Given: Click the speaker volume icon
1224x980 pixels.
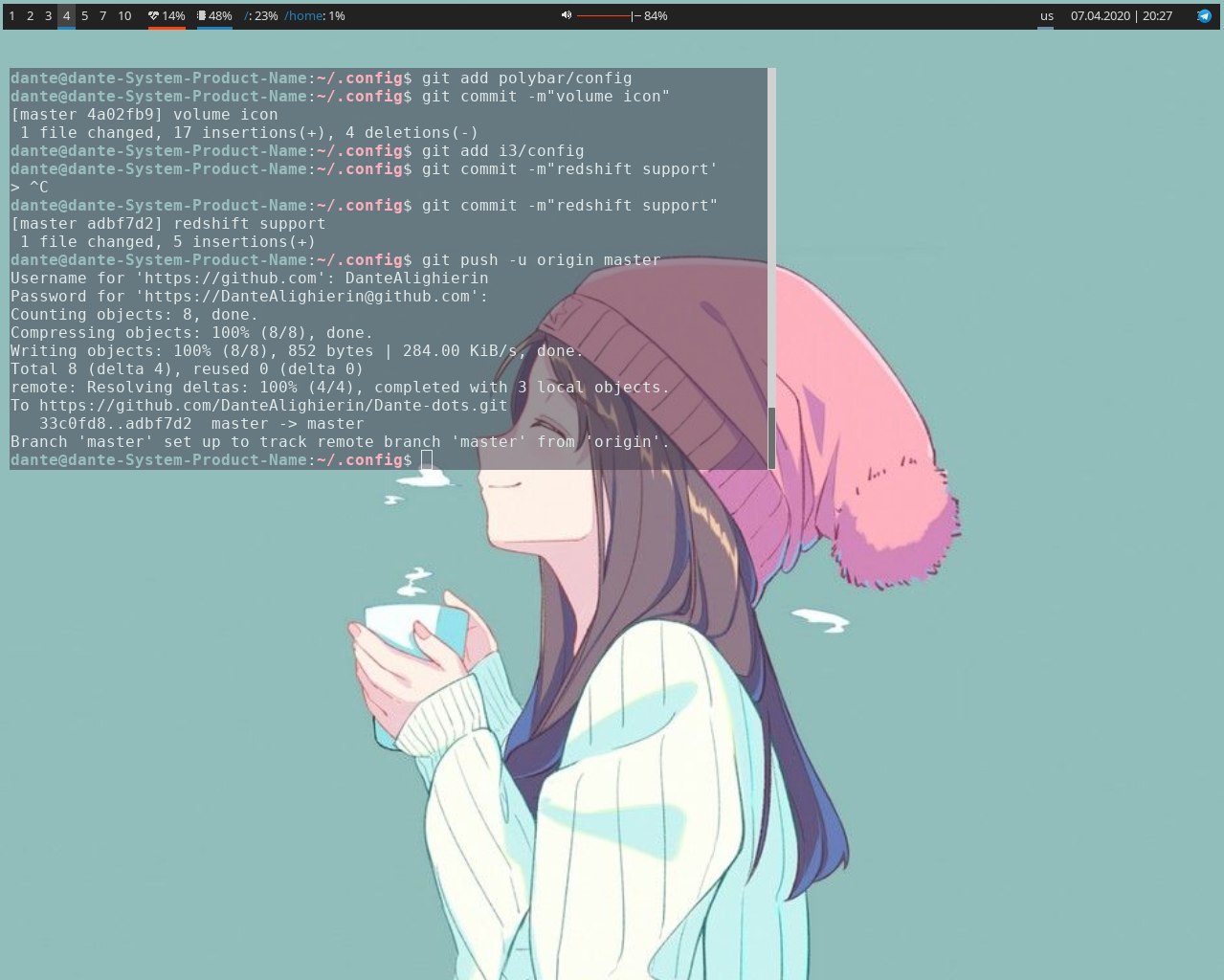Looking at the screenshot, I should click(567, 15).
